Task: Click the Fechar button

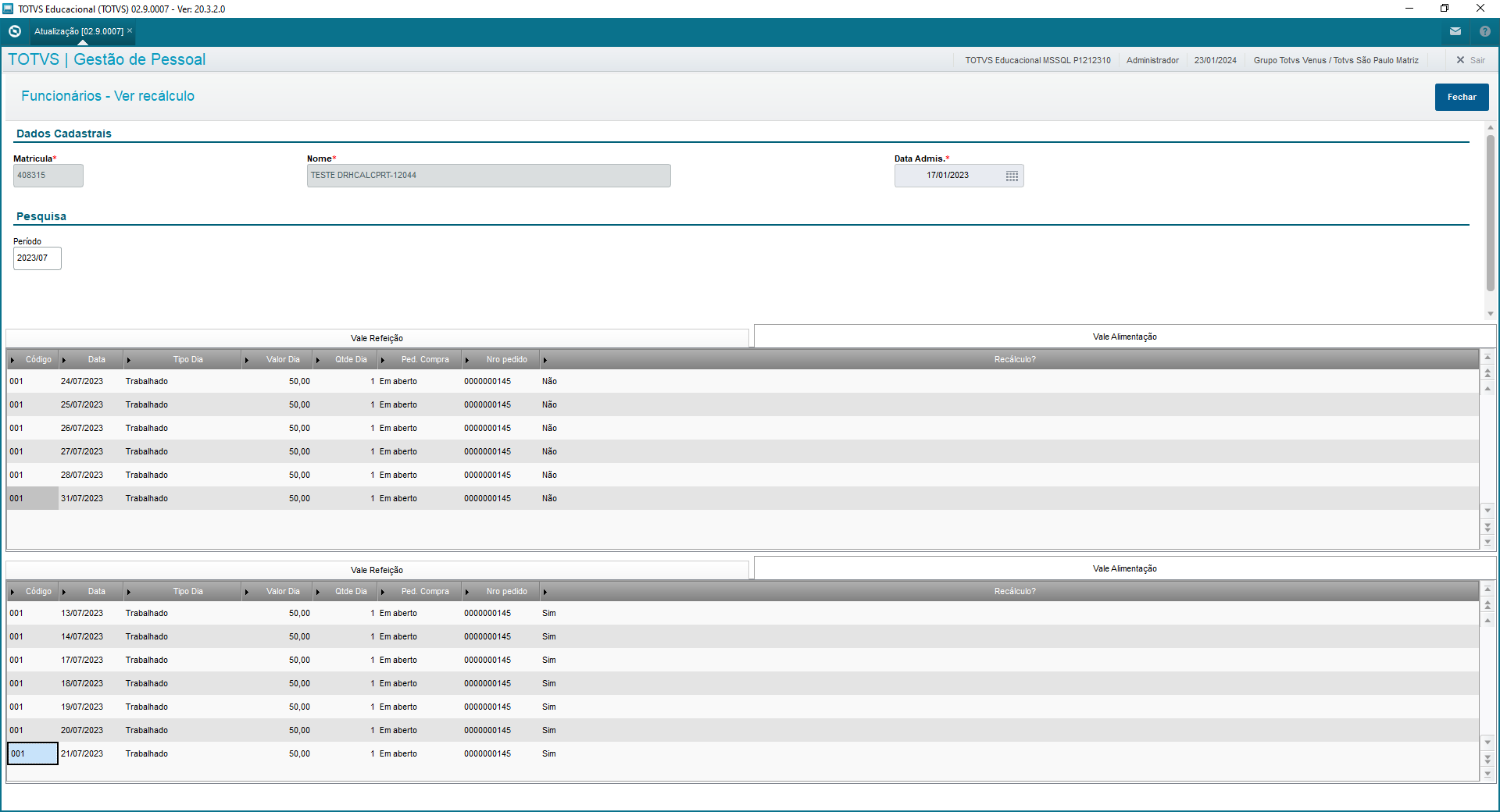Action: tap(1462, 97)
